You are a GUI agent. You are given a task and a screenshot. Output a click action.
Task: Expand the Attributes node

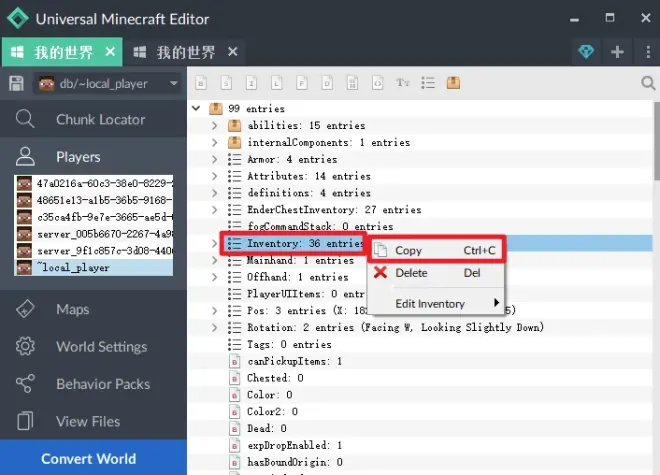point(215,176)
